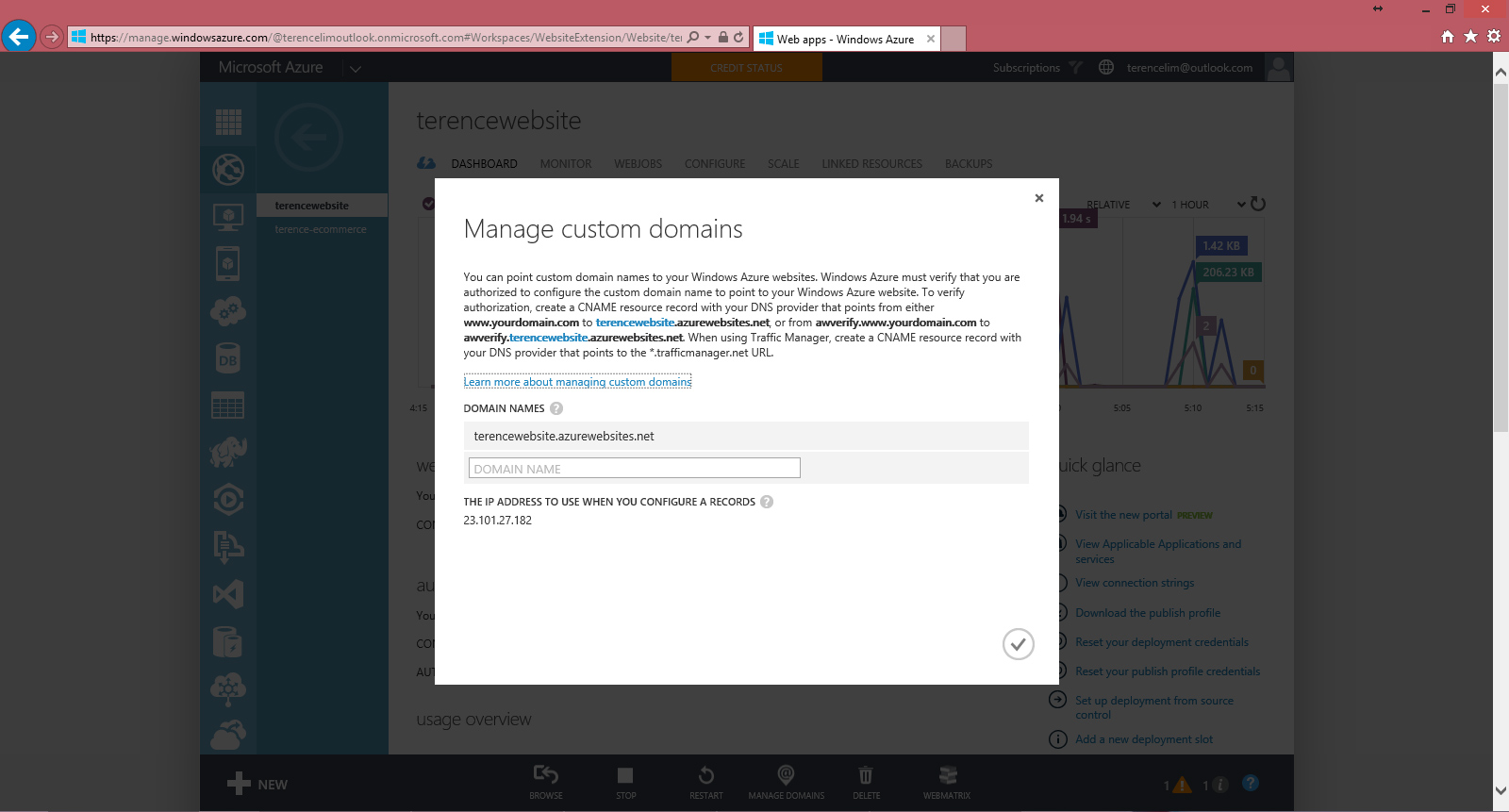The image size is (1509, 812).
Task: Switch to the BACKUPS tab
Action: (969, 164)
